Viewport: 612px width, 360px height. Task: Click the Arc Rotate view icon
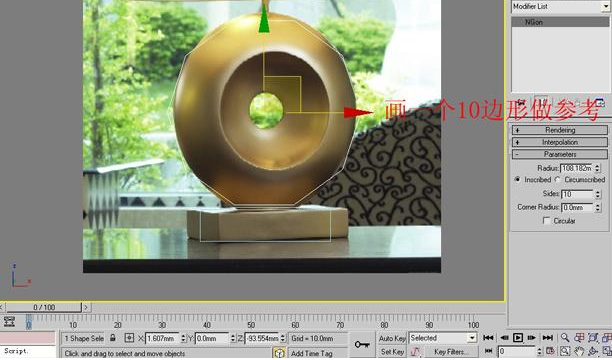[x=593, y=351]
